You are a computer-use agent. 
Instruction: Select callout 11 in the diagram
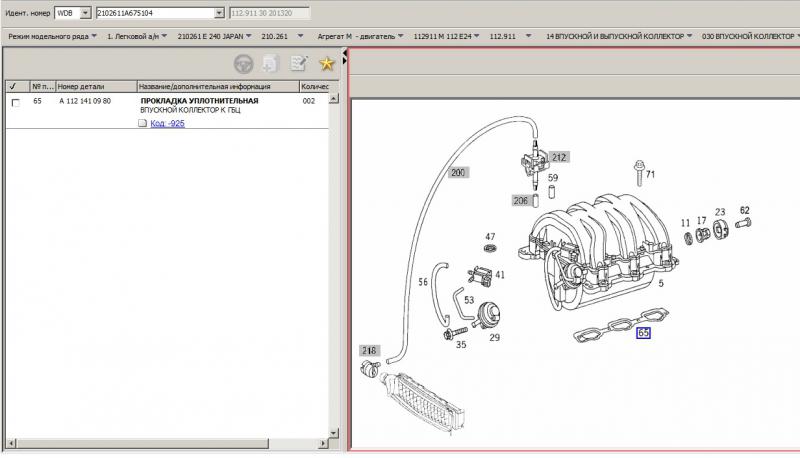(x=685, y=223)
